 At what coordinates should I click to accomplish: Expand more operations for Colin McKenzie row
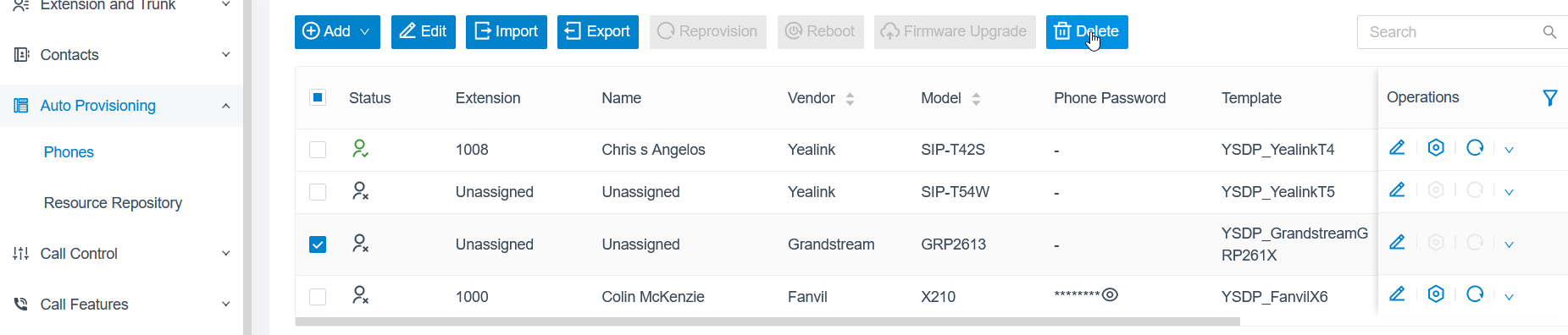click(x=1509, y=297)
